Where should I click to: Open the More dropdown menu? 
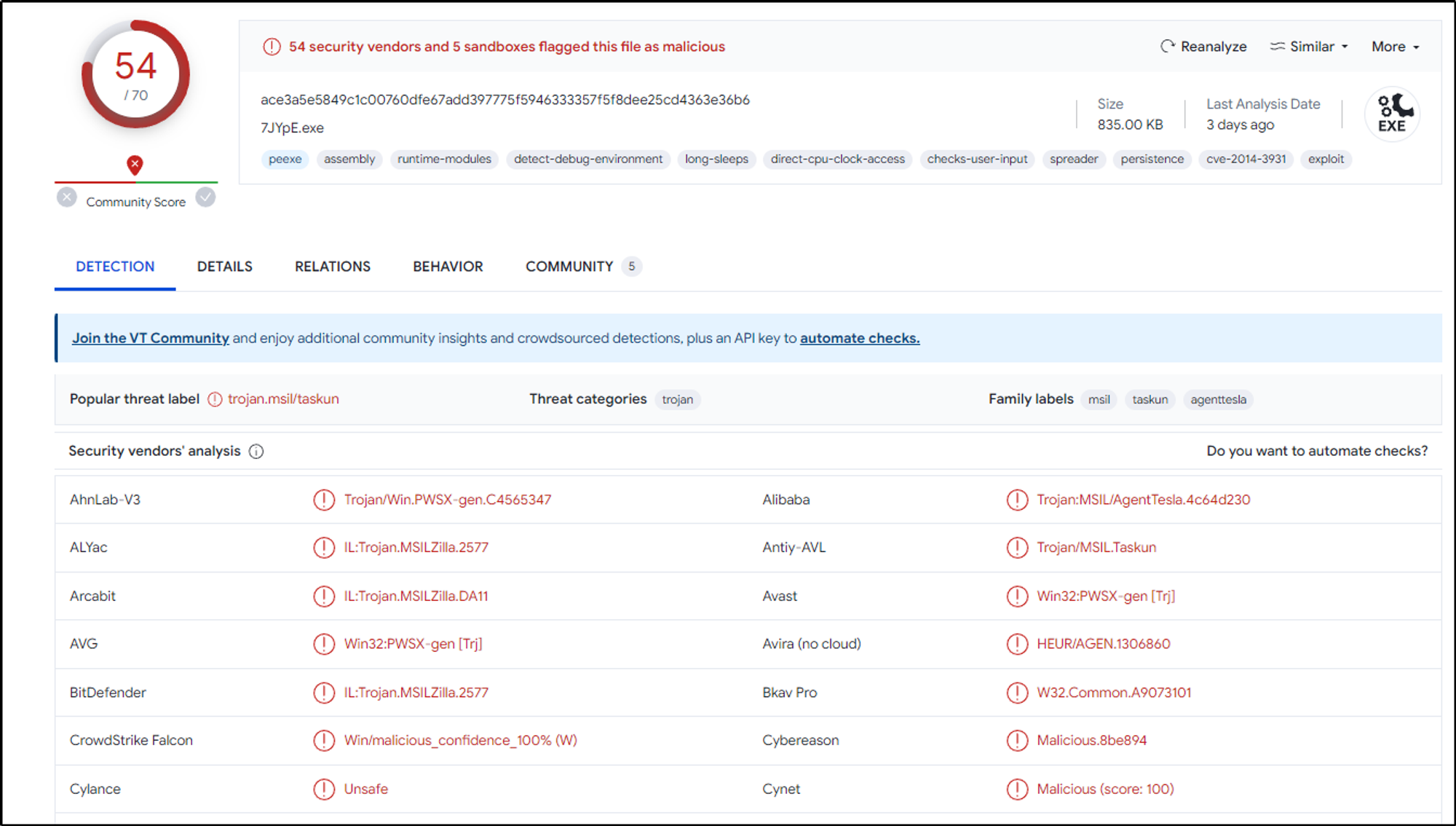point(1393,46)
